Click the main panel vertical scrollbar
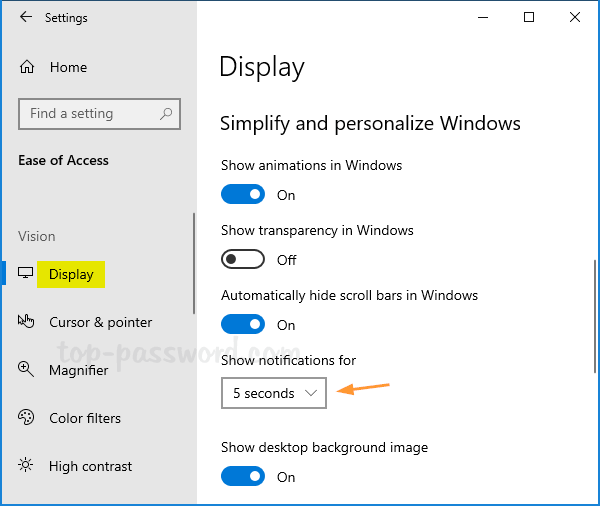Screen dimensions: 600x506 click(x=595, y=315)
